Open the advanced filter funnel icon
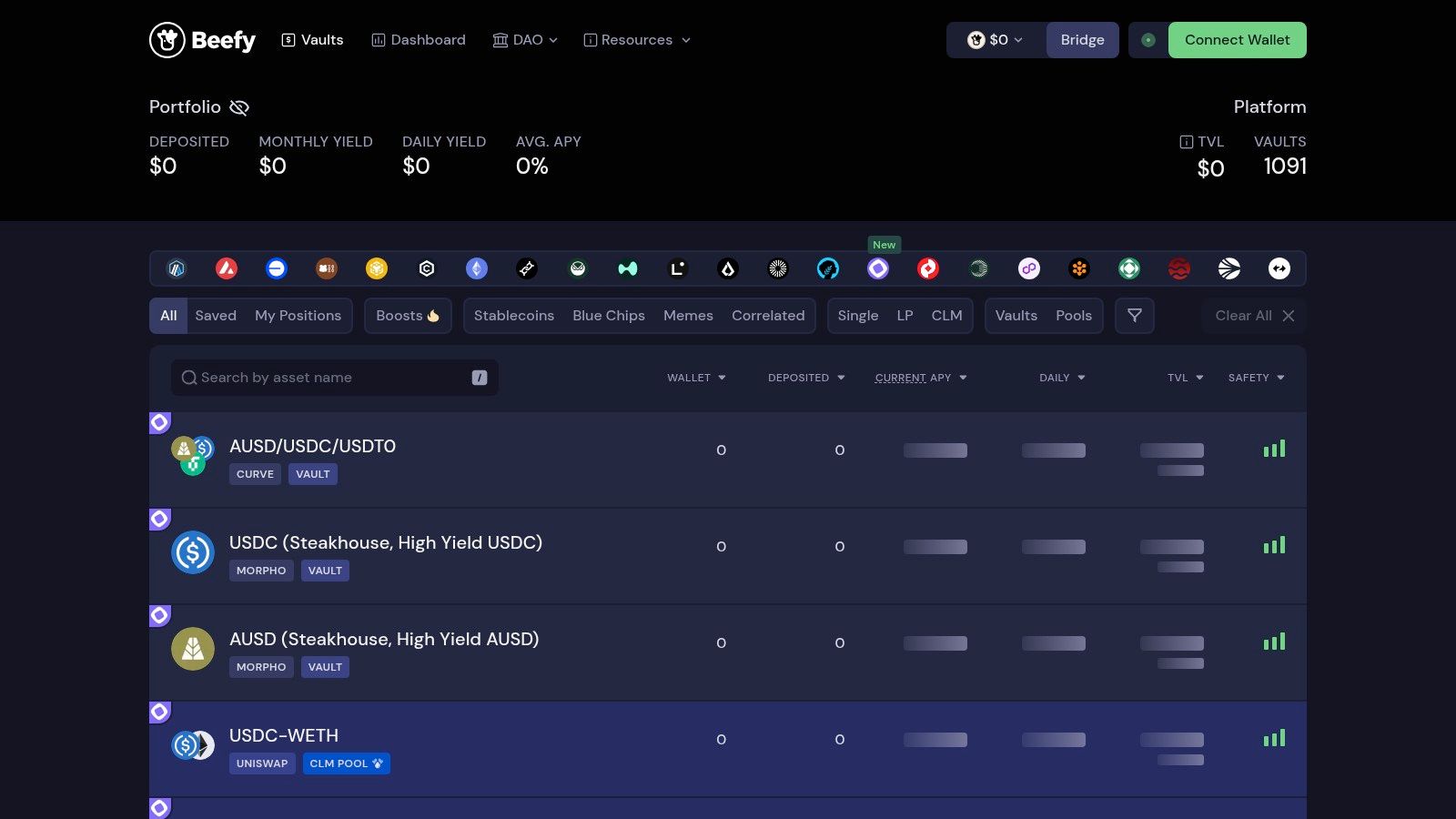 point(1134,316)
